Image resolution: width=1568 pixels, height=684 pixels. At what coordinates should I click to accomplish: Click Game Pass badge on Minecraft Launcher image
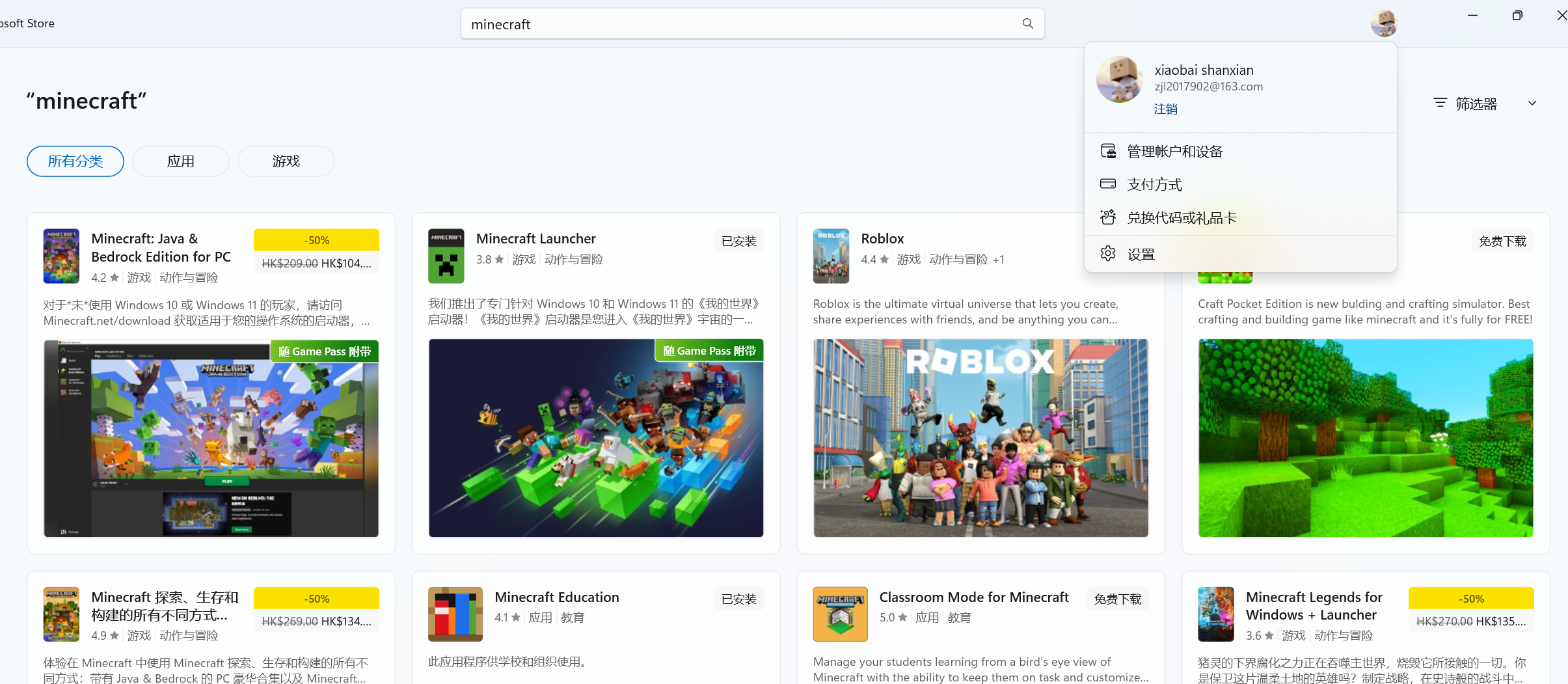[709, 351]
